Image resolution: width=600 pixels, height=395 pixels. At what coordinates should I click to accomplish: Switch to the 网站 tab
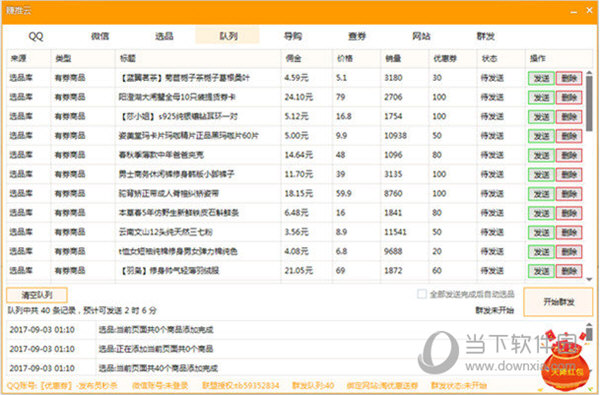421,36
